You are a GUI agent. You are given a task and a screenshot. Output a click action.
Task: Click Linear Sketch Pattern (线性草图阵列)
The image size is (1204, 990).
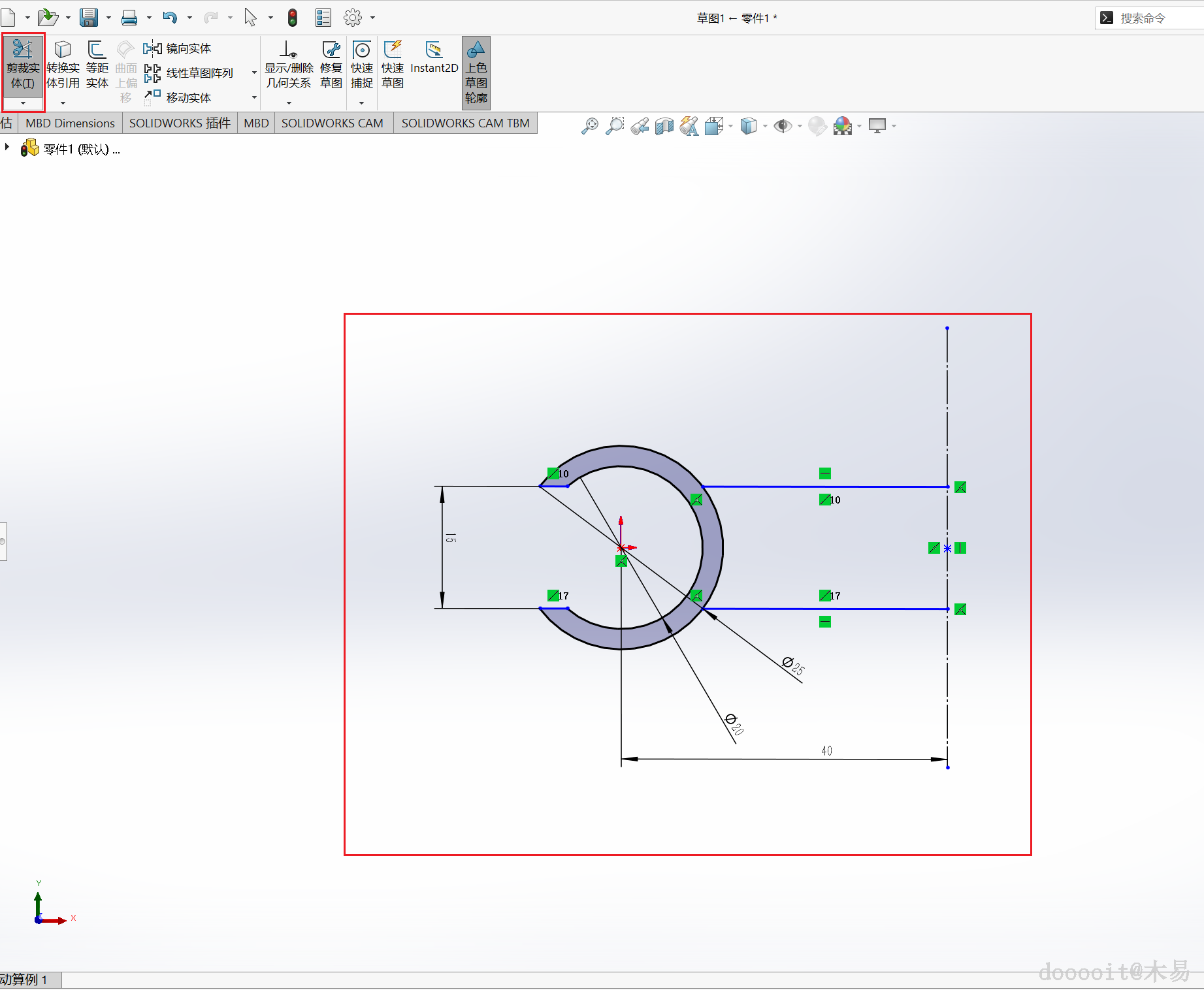(x=189, y=73)
